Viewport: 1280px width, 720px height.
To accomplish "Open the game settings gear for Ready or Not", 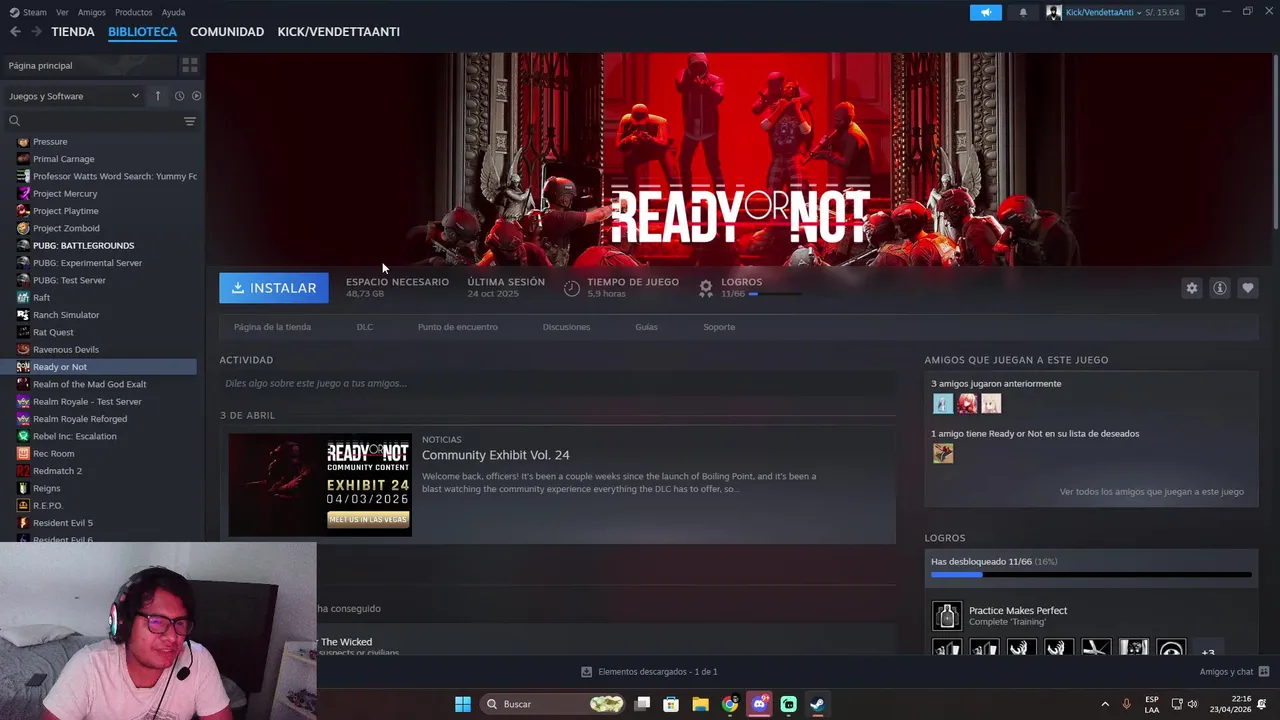I will 1192,288.
